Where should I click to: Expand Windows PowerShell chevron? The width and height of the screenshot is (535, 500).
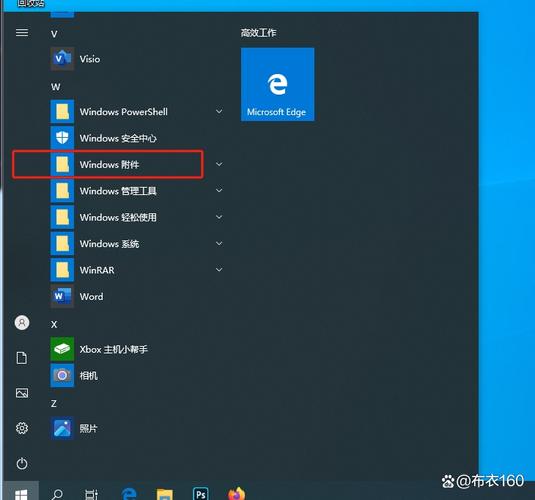point(219,111)
